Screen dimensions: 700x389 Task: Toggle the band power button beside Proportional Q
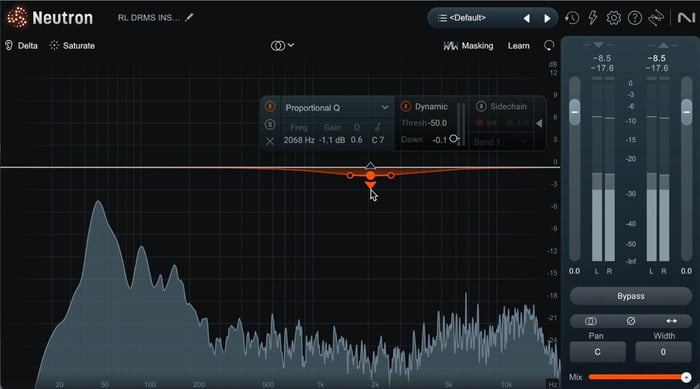click(x=270, y=107)
